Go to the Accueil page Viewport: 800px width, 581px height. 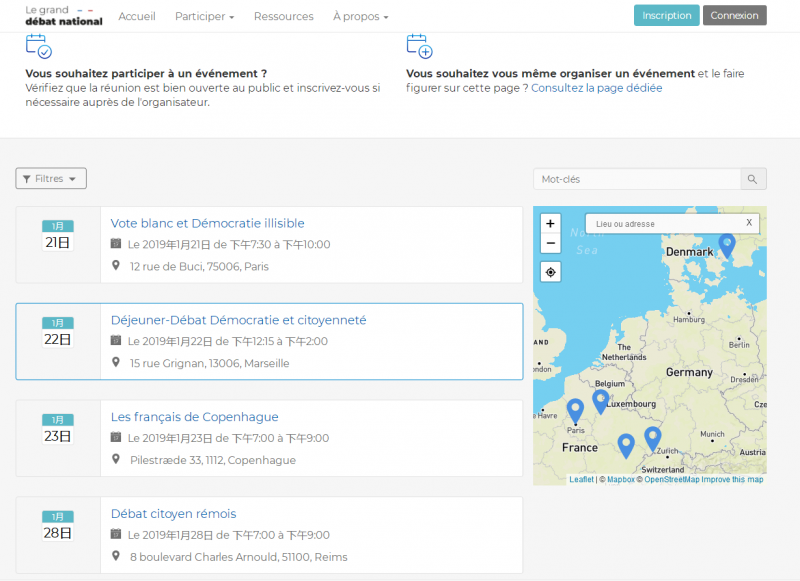(137, 16)
